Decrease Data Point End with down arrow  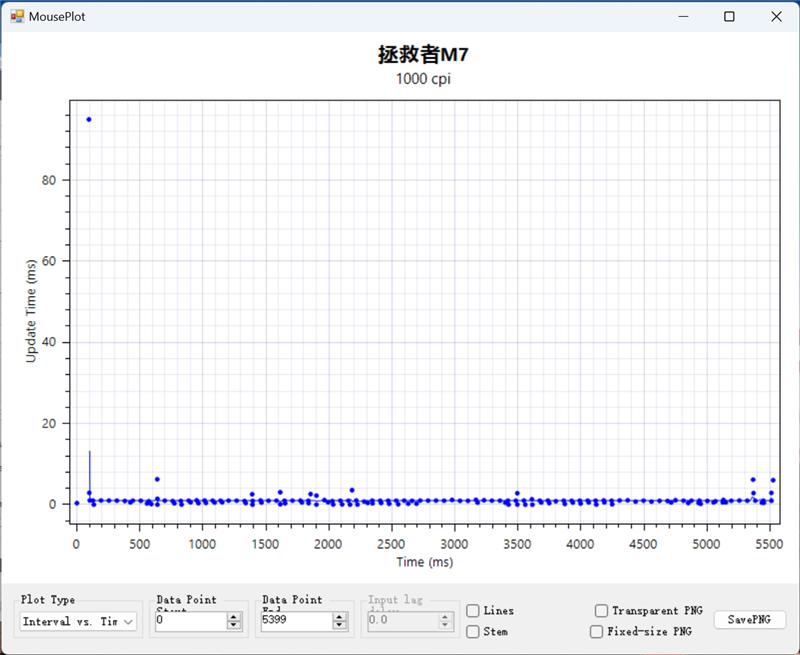[x=340, y=626]
